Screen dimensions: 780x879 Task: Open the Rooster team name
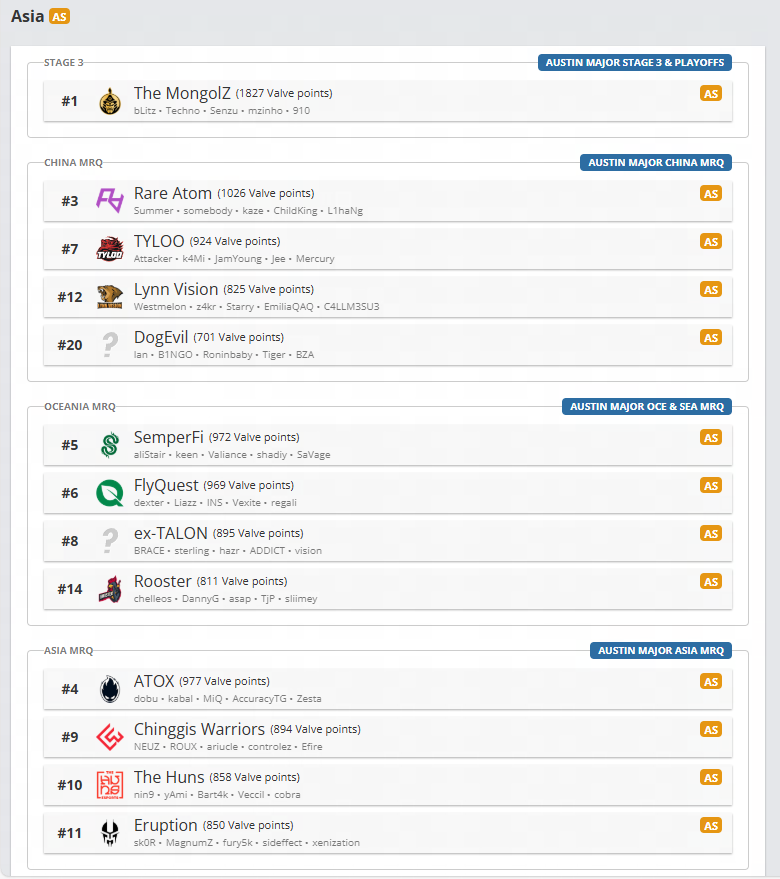(163, 581)
